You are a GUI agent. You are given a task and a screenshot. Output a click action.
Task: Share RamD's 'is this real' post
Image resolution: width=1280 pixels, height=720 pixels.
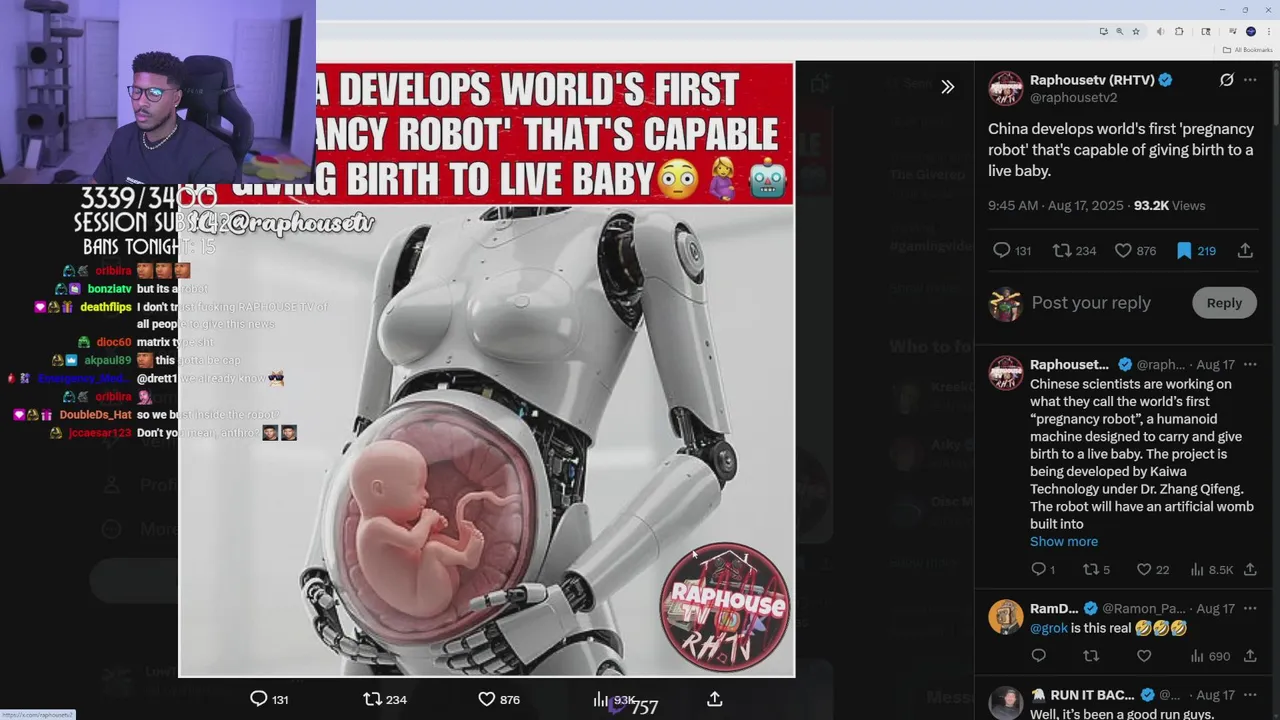(1250, 656)
